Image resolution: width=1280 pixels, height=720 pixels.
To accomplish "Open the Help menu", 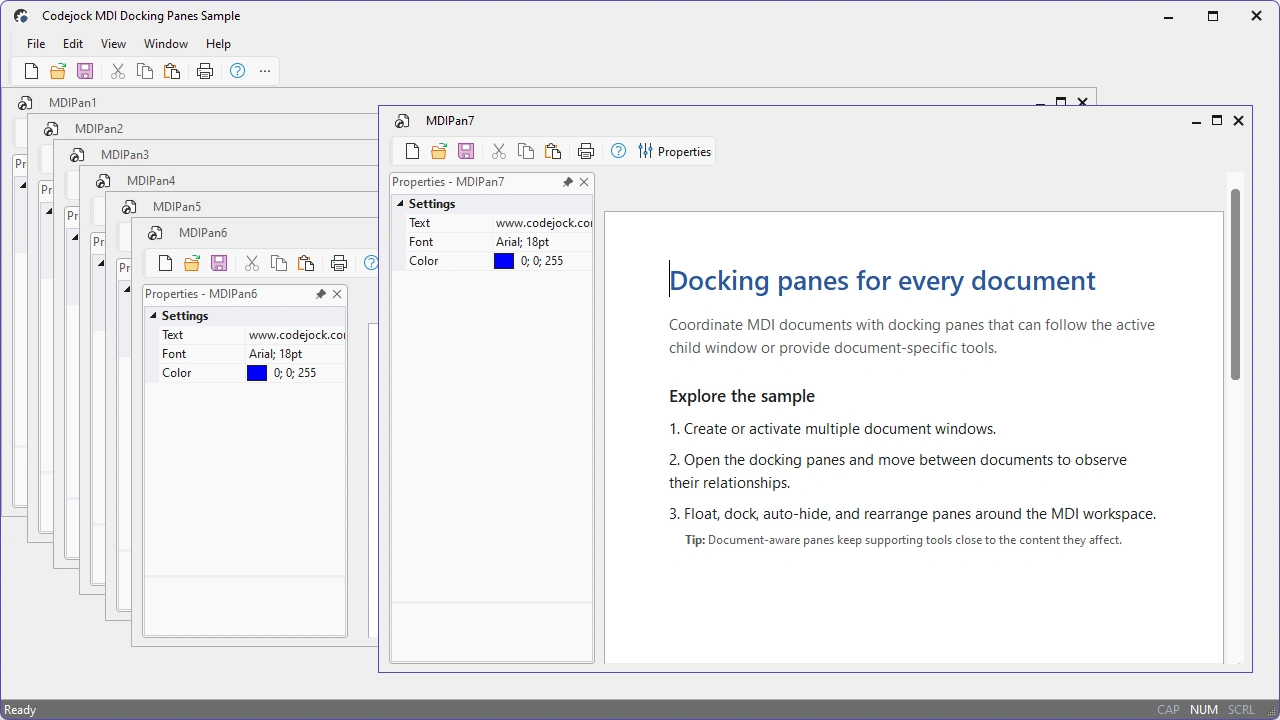I will [x=218, y=44].
